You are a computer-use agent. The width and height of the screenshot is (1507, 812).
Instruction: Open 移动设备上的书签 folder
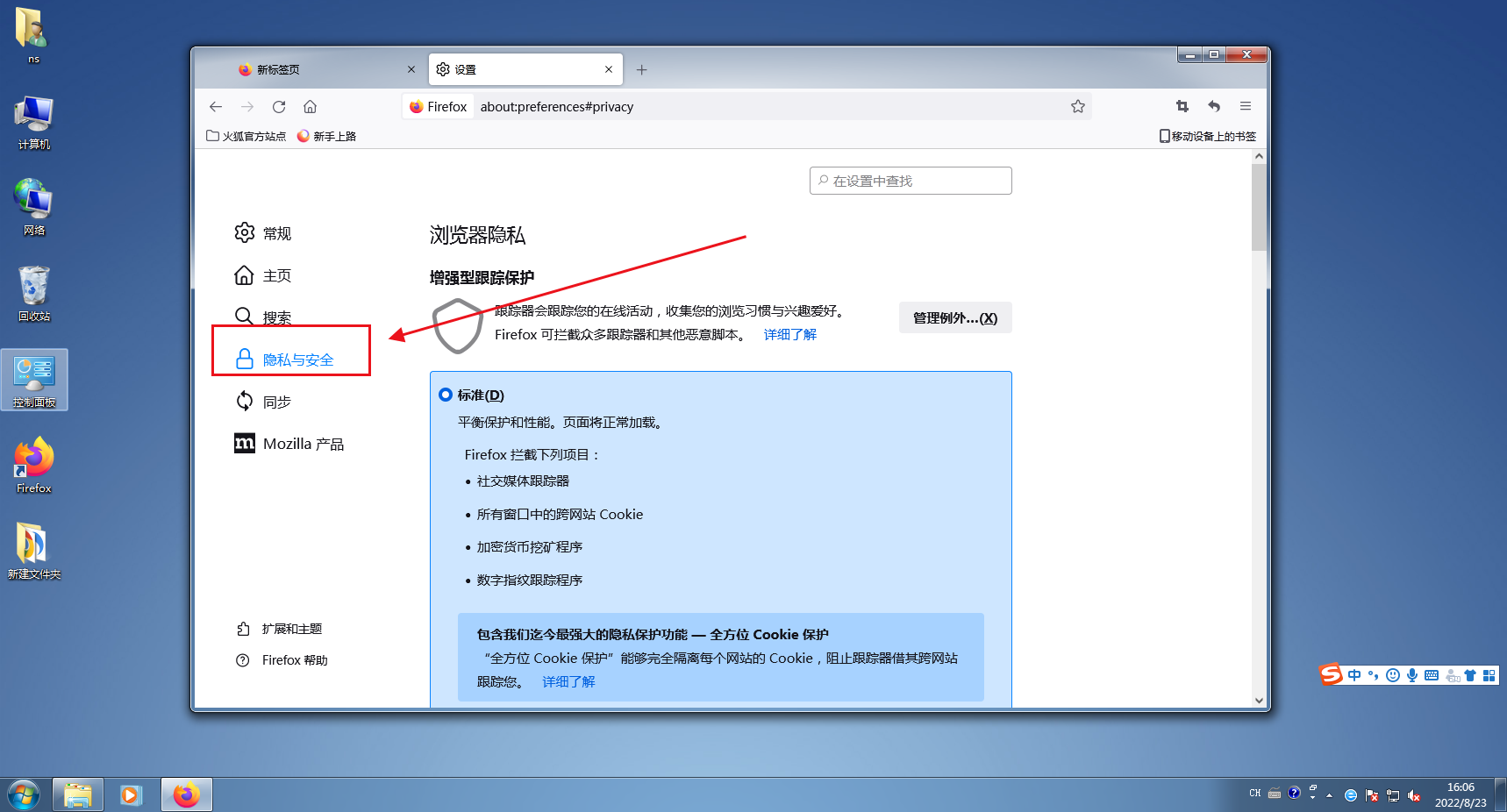point(1208,136)
